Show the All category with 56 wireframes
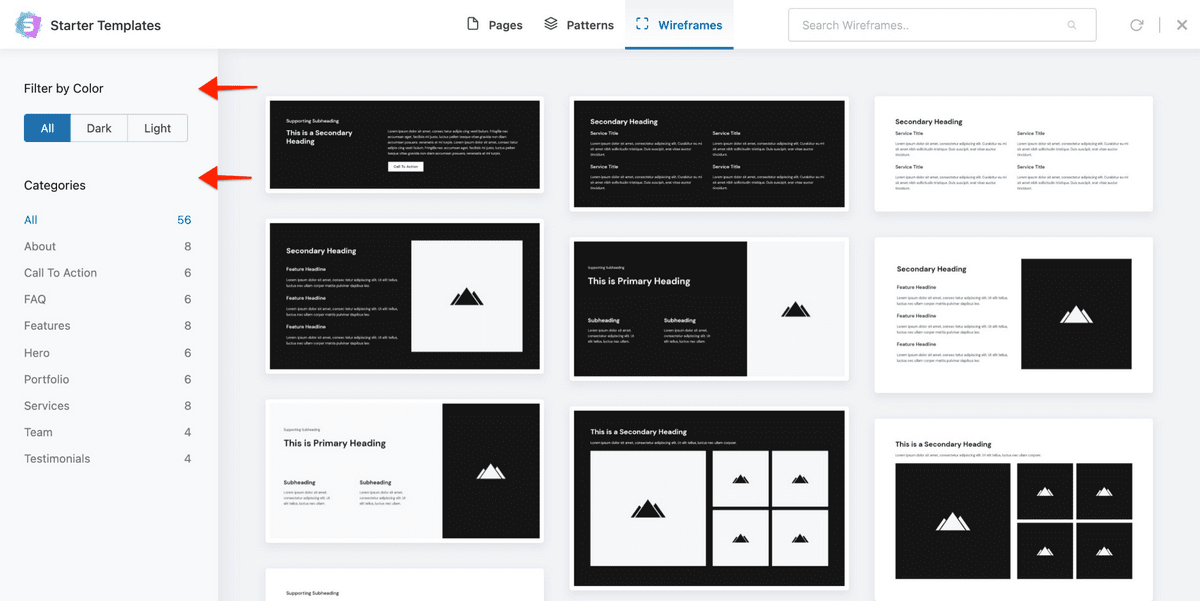 [107, 220]
